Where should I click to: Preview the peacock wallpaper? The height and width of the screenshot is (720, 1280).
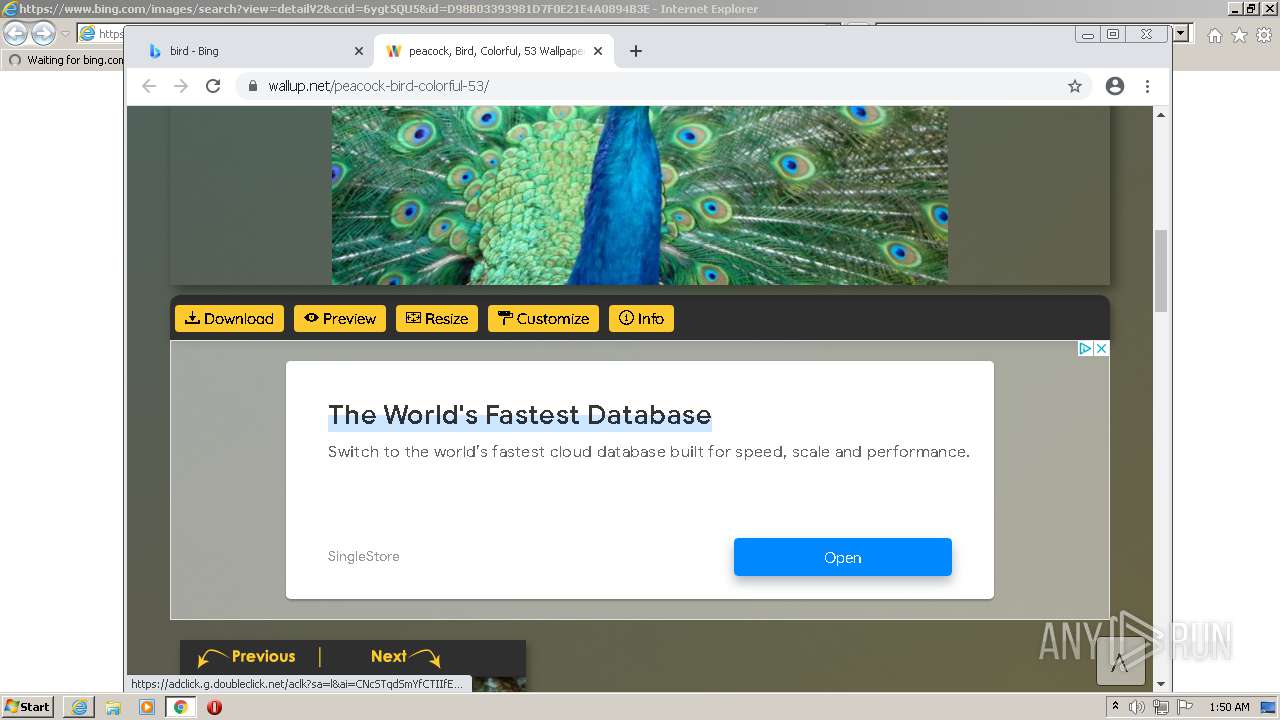point(340,318)
